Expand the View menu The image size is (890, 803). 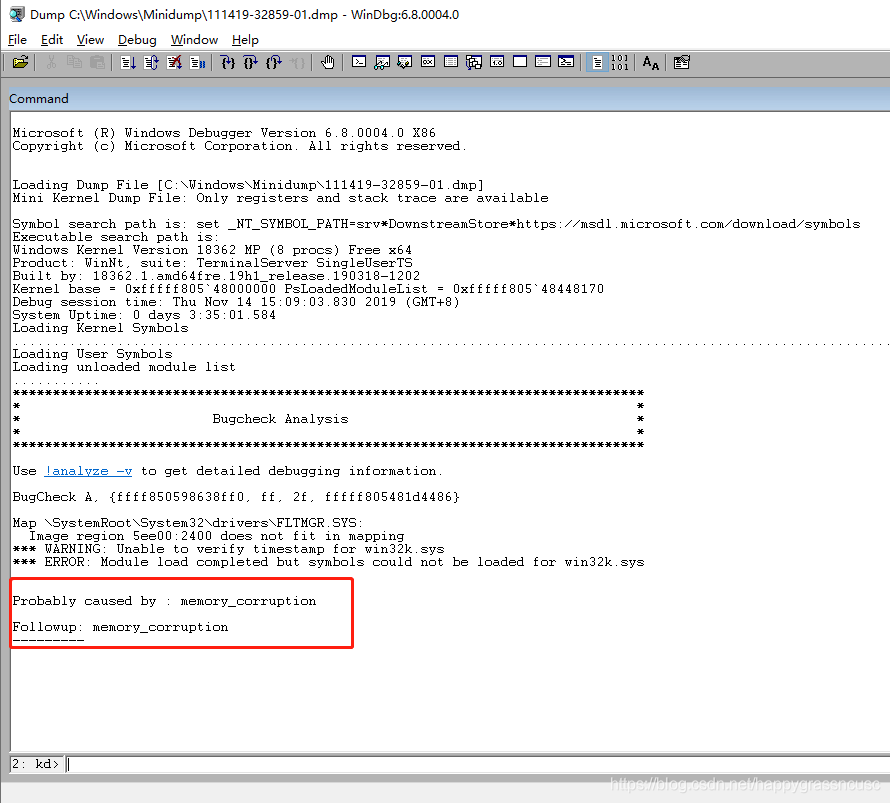[90, 40]
